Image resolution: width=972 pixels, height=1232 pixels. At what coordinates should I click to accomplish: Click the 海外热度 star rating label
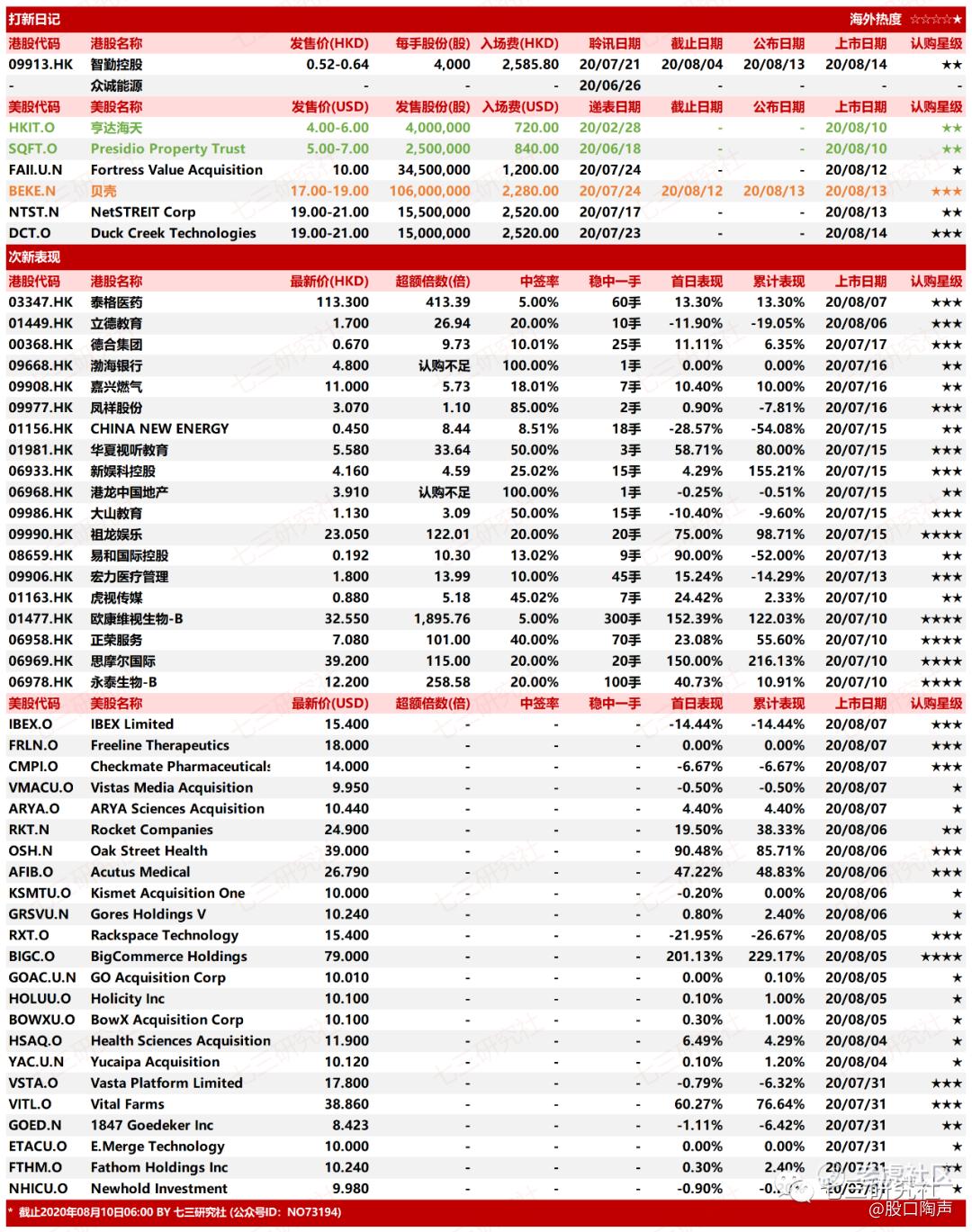pyautogui.click(x=905, y=19)
